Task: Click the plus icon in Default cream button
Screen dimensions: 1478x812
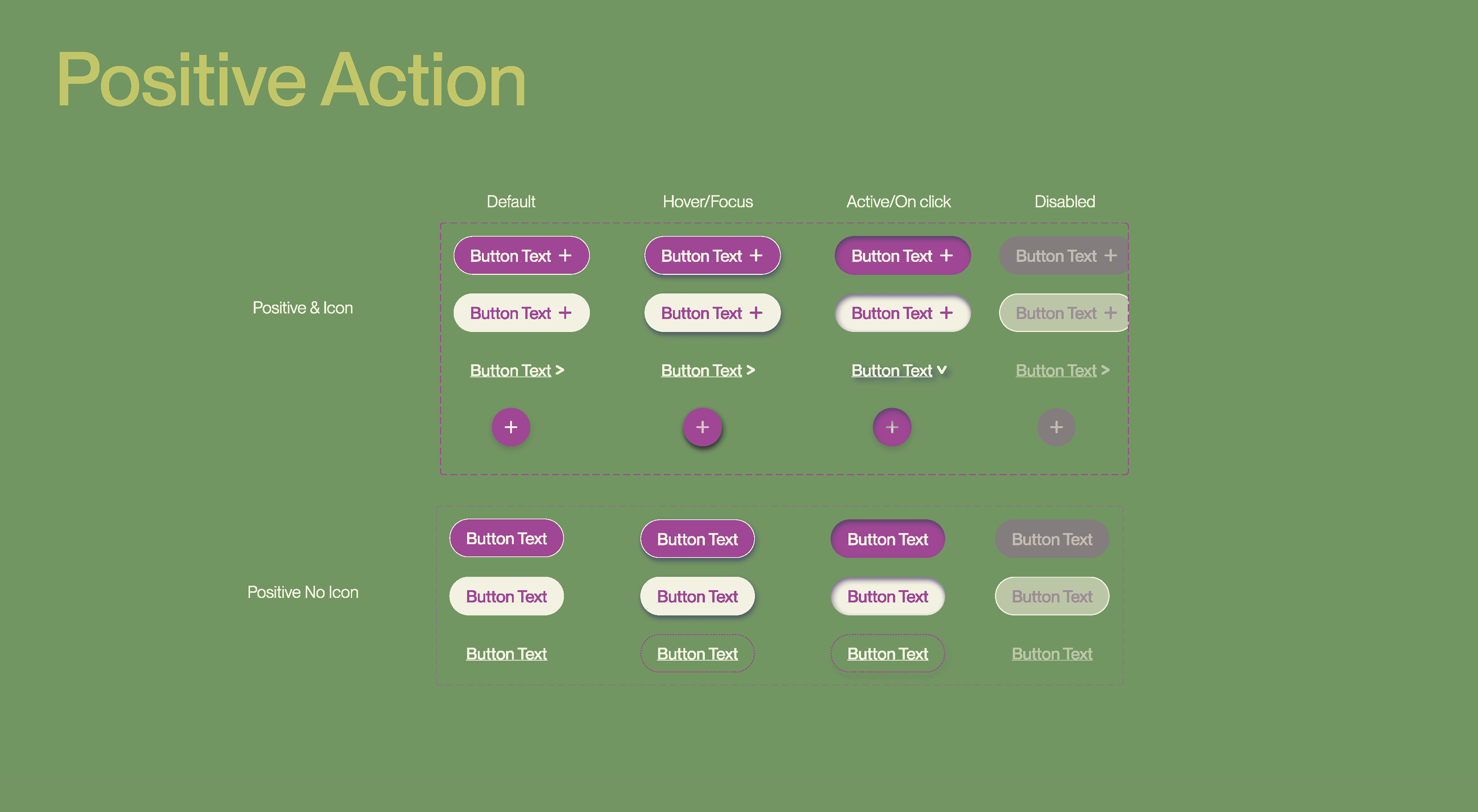Action: [565, 313]
